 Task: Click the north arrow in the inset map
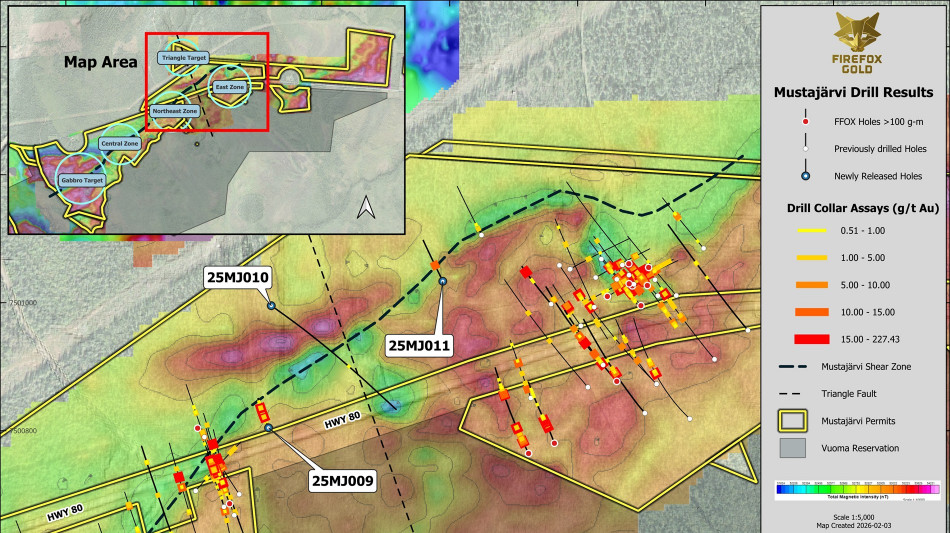366,207
